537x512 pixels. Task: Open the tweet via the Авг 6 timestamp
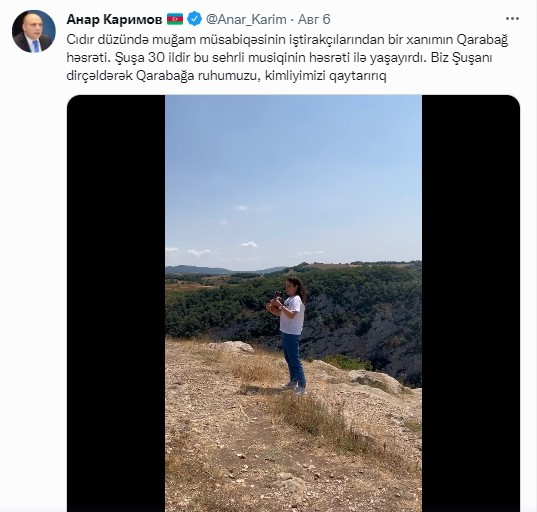point(314,19)
